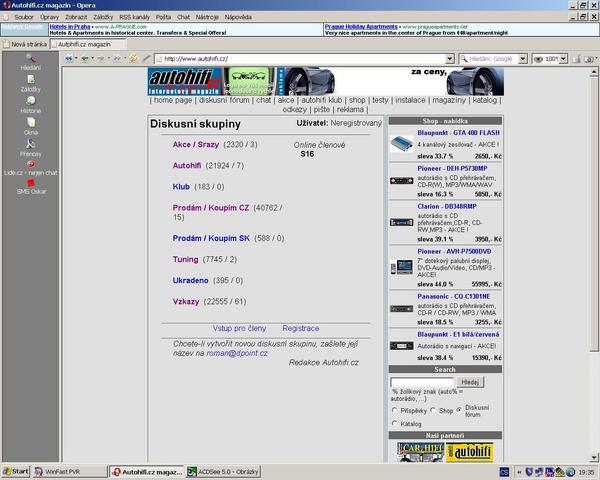Screen dimensions: 600x480
Task: Open the rightmost toolbar button dropdown arrow
Action: (x=596, y=59)
